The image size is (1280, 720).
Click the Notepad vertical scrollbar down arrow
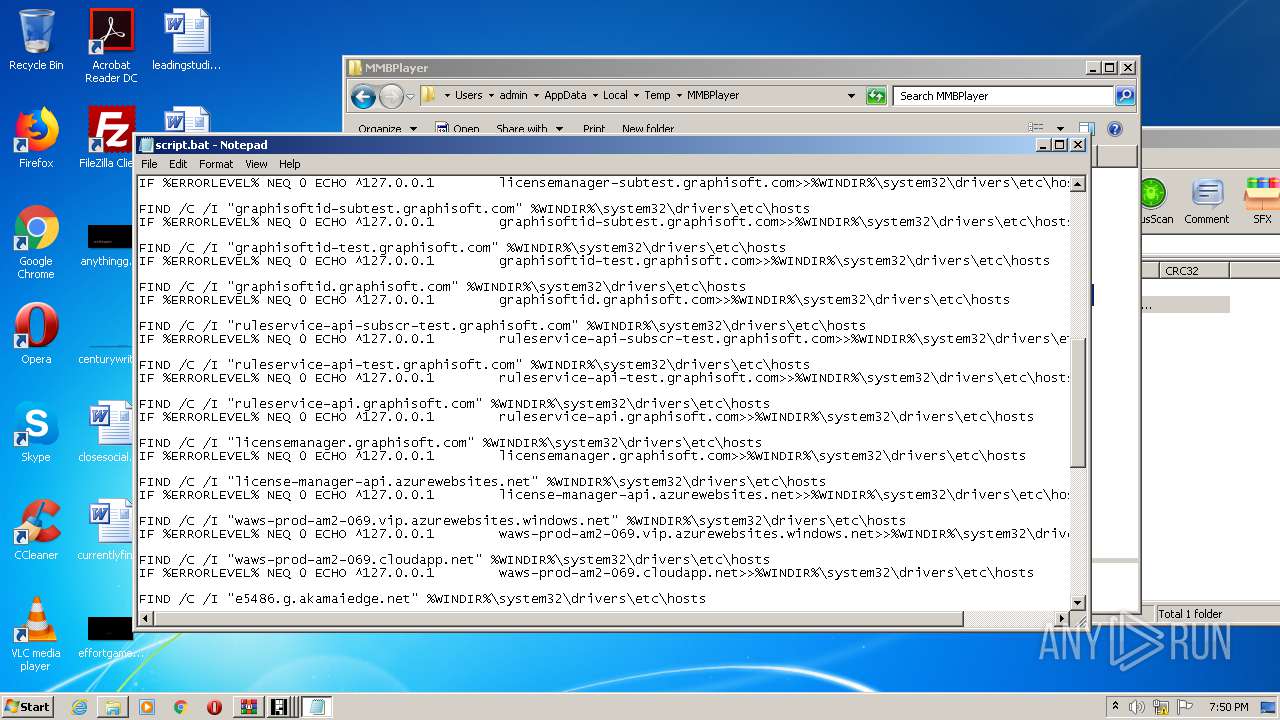pyautogui.click(x=1078, y=602)
